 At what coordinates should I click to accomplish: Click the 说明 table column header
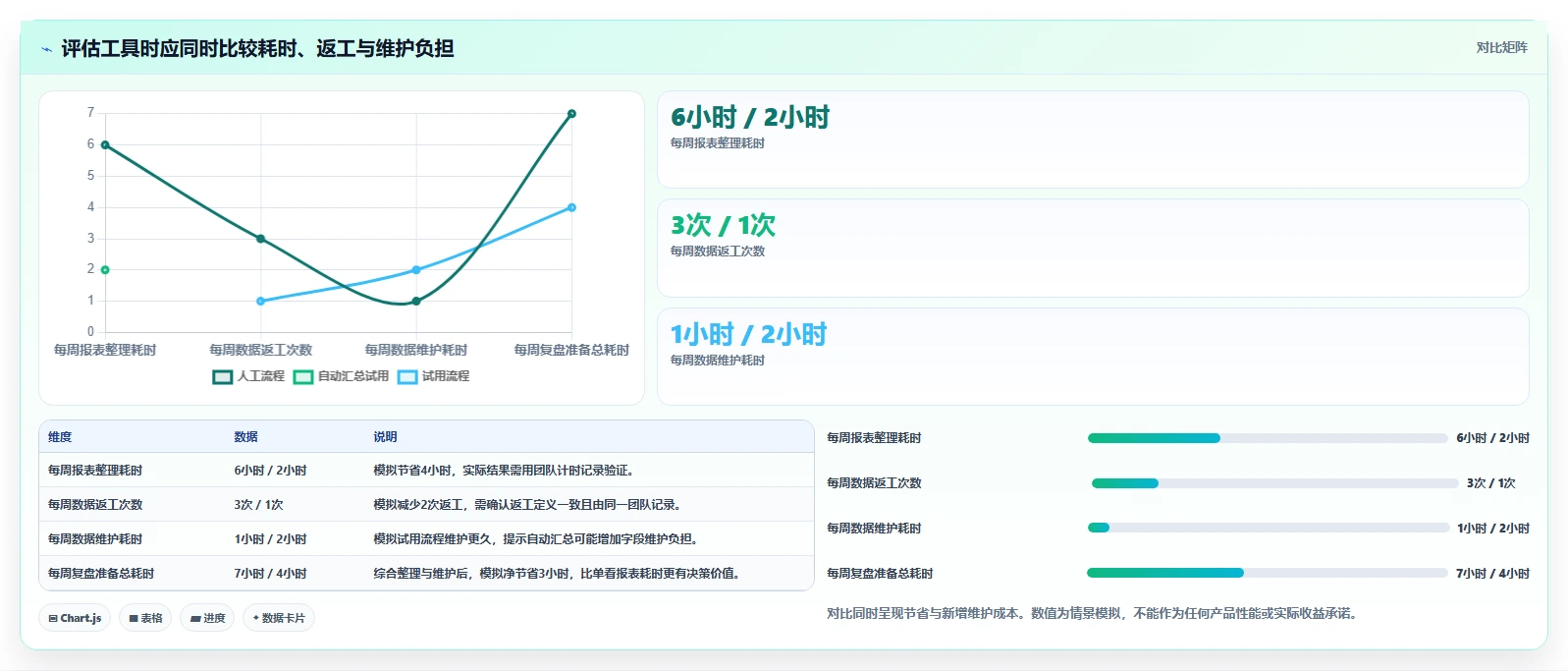(385, 437)
